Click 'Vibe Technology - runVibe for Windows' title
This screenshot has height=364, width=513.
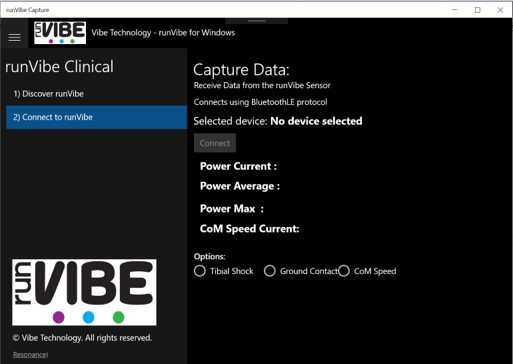(163, 33)
